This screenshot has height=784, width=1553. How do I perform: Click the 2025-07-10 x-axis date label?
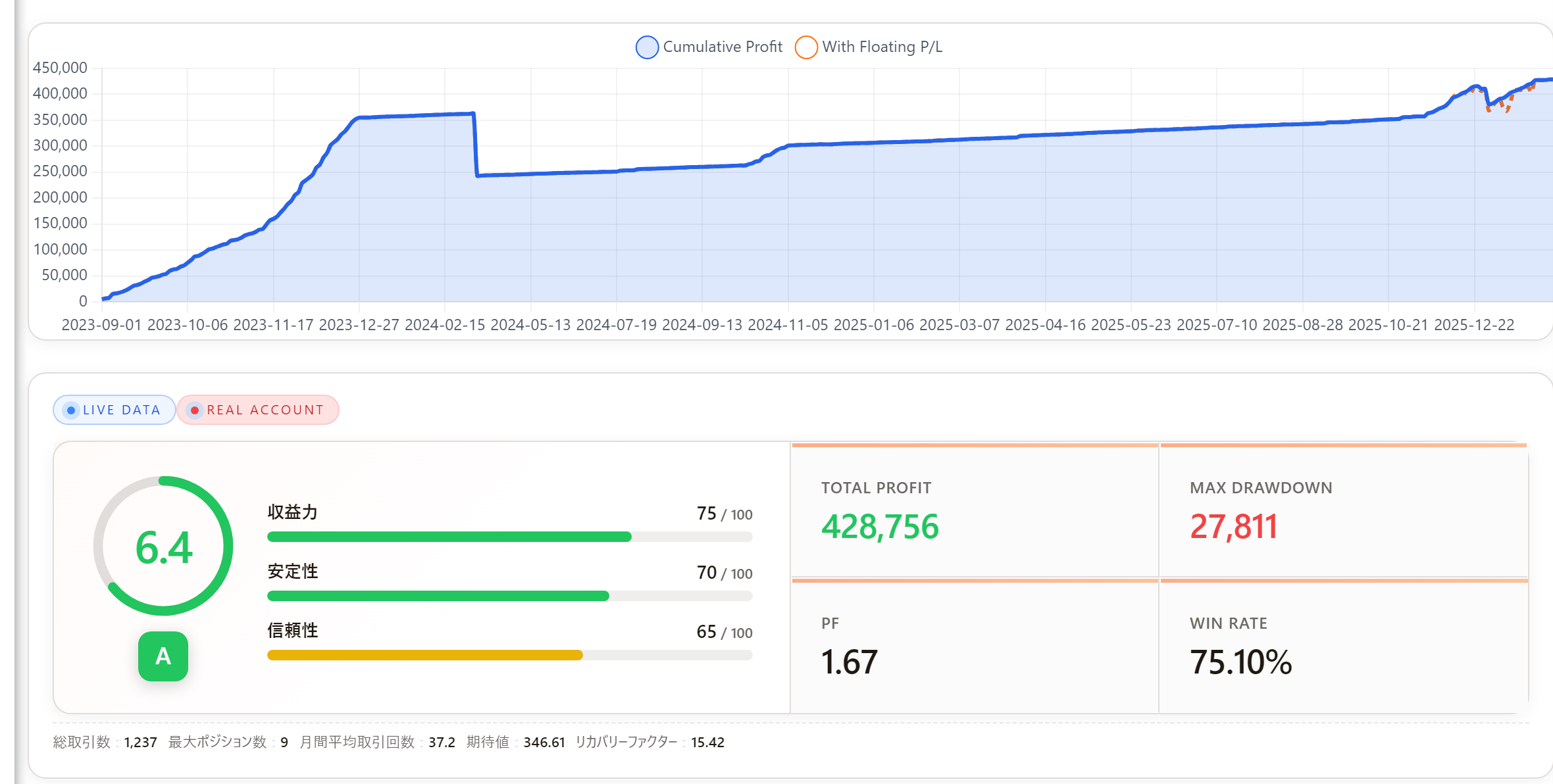tap(1217, 325)
